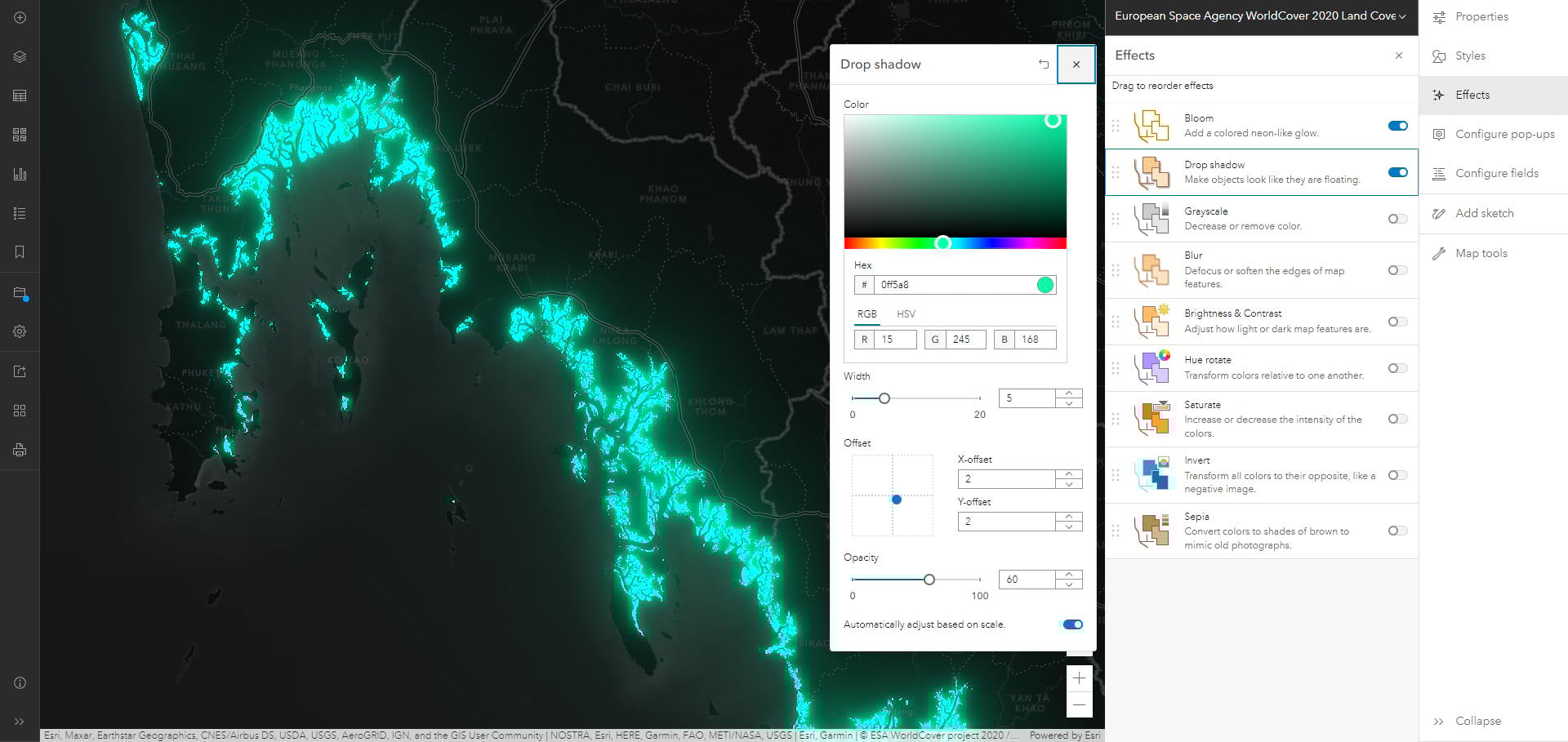Image resolution: width=1568 pixels, height=742 pixels.
Task: Increase Y-offset with up stepper
Action: (1069, 517)
